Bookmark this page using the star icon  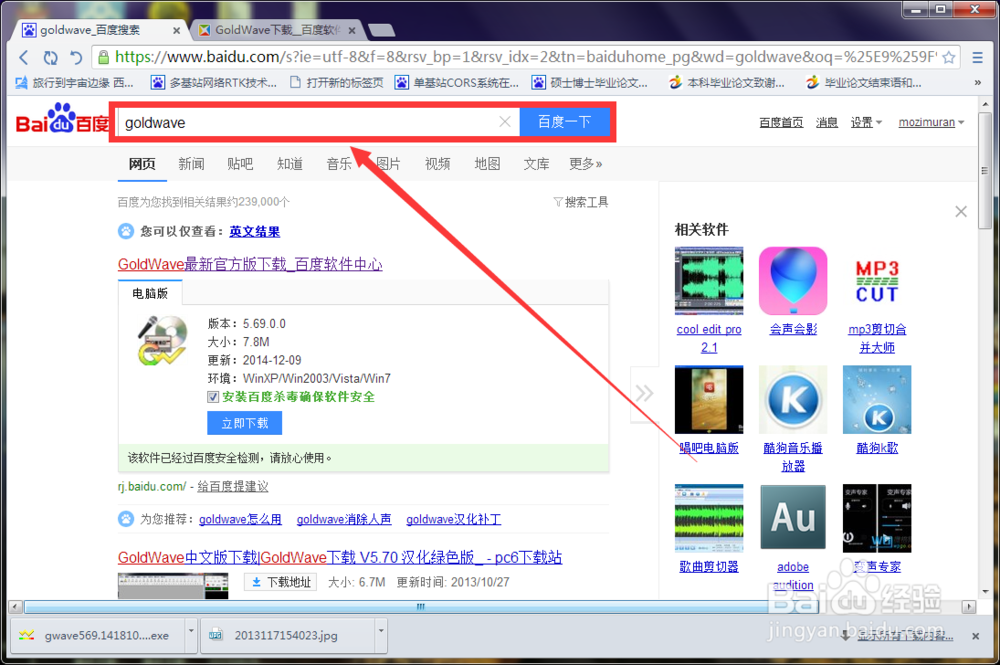[948, 57]
